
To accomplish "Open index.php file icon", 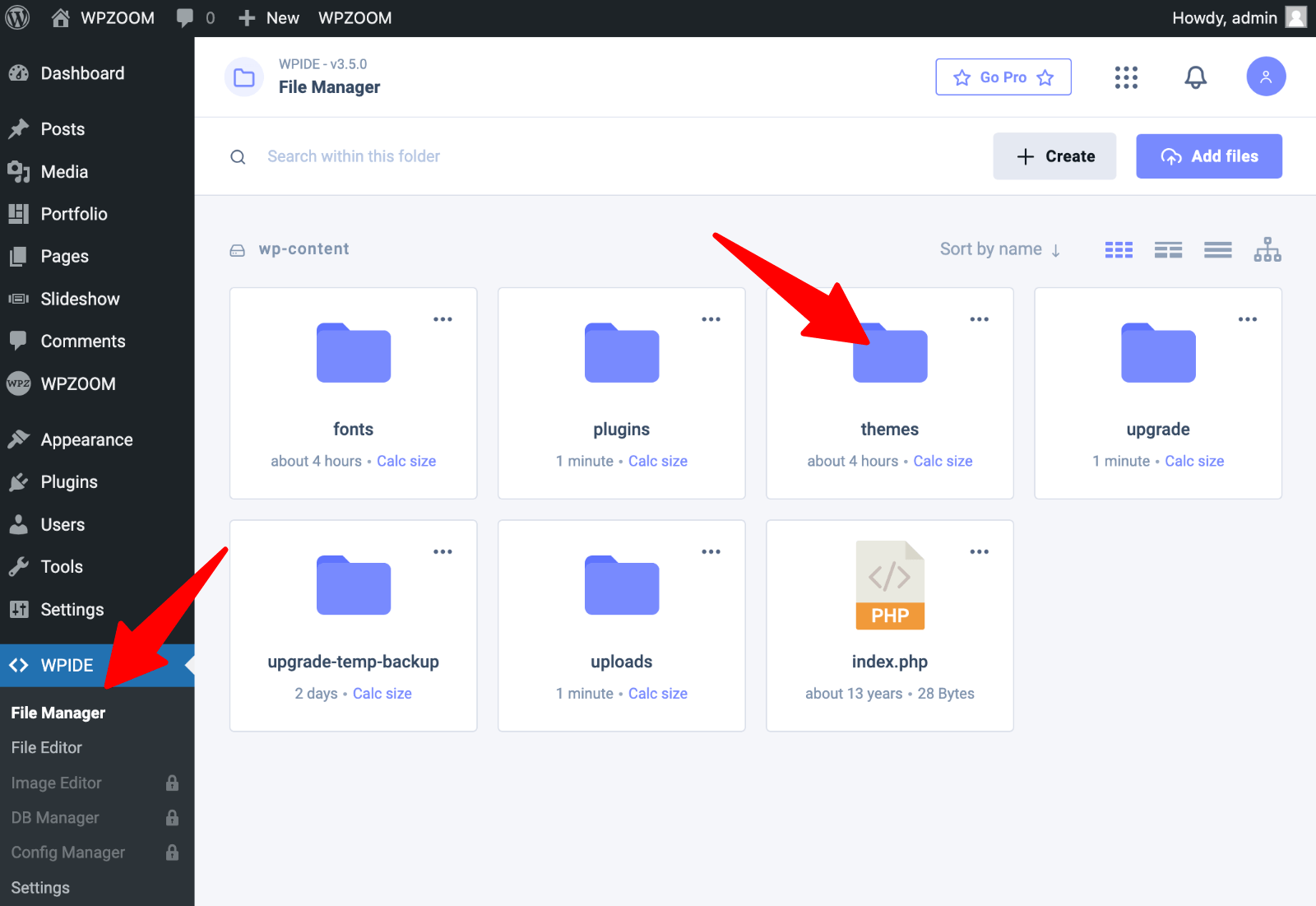I will [890, 585].
